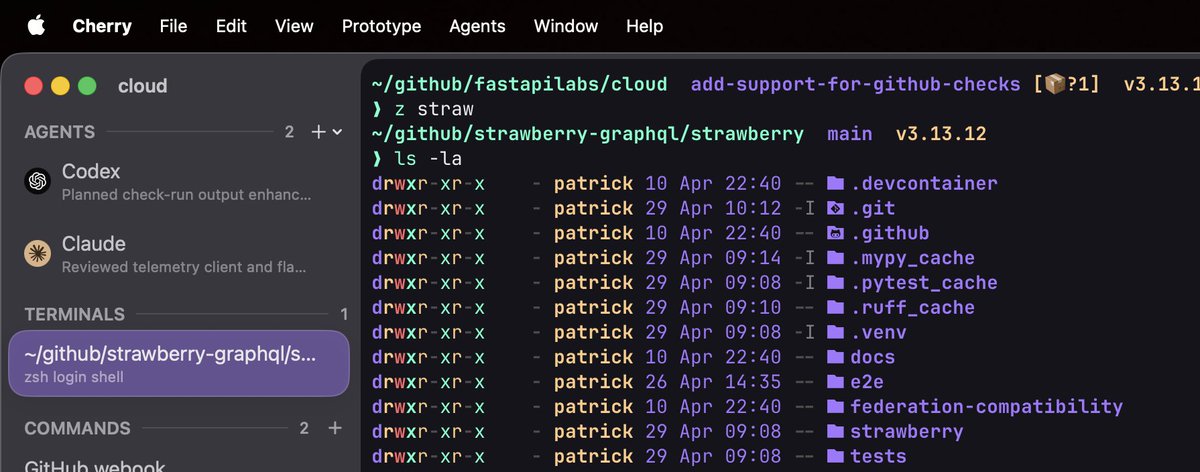Click the 29 Apr 09:14 timestamp

713,258
